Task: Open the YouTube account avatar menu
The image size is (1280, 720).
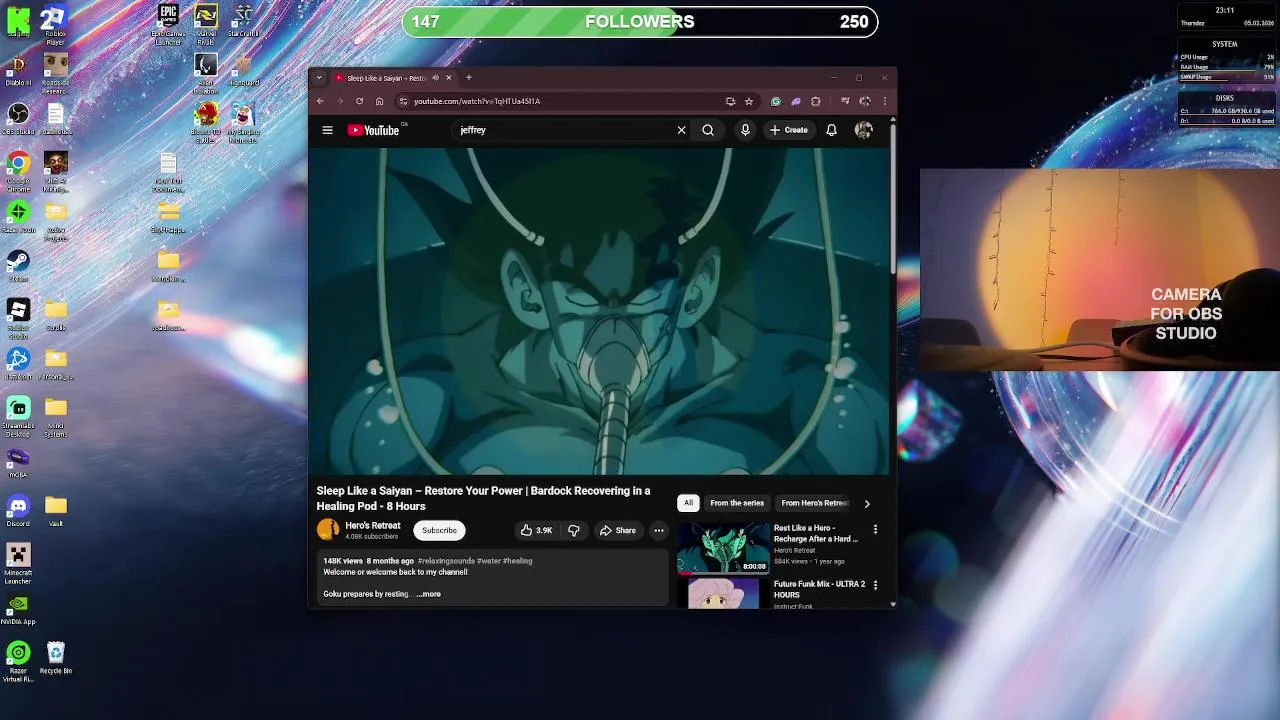Action: [864, 130]
